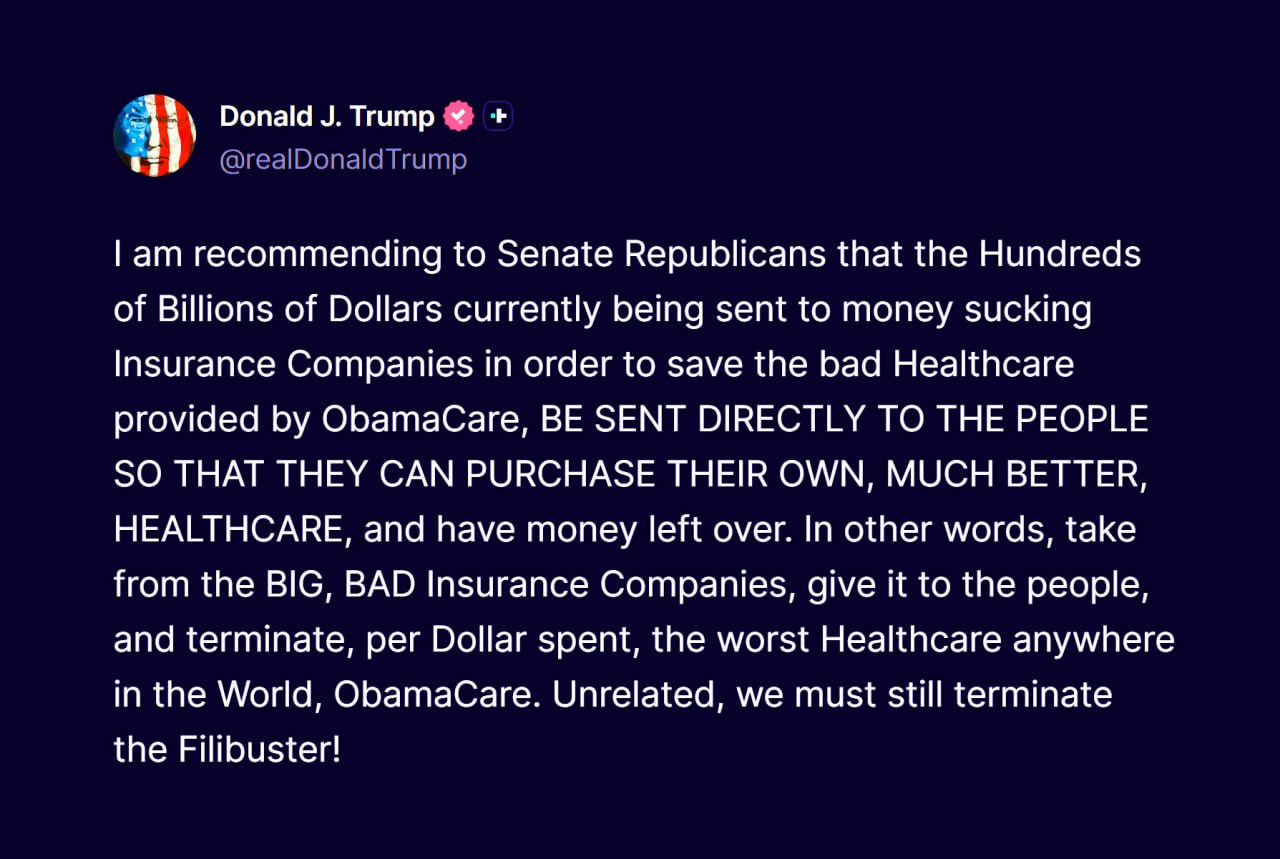The height and width of the screenshot is (859, 1280).
Task: Click the pink verified checkmark badge
Action: [458, 117]
